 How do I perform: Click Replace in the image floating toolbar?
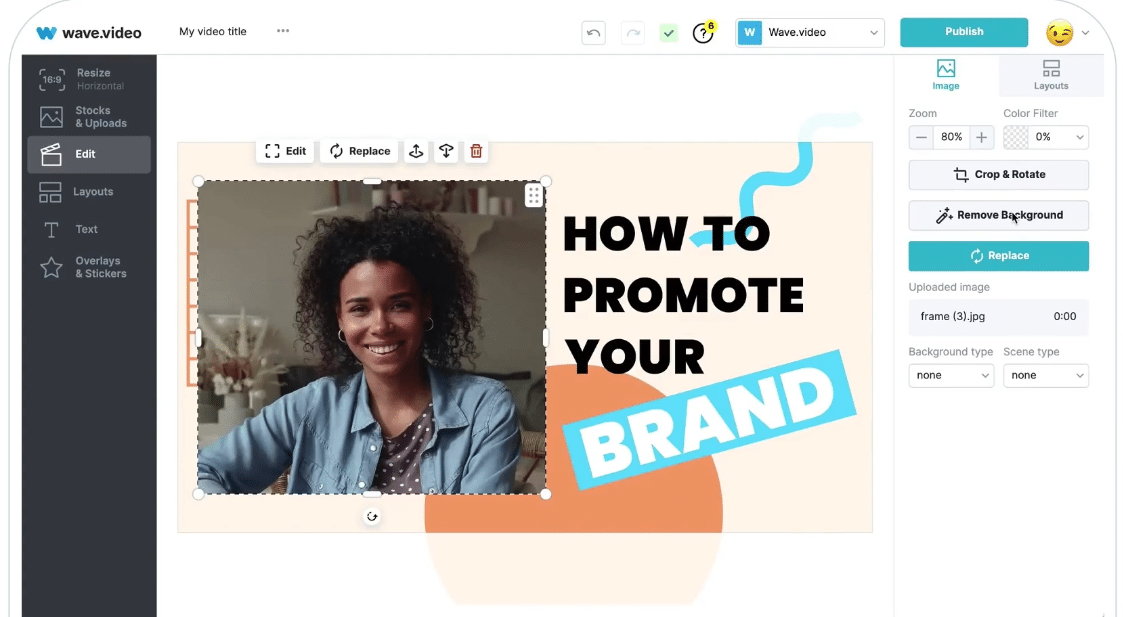[x=360, y=151]
